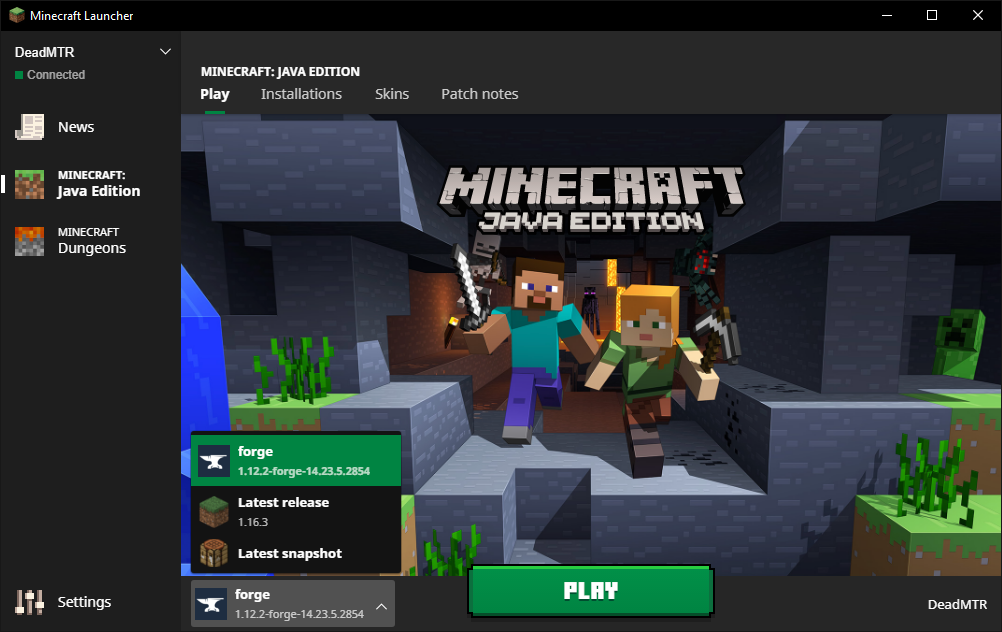Open the Settings sliders icon

(x=29, y=602)
